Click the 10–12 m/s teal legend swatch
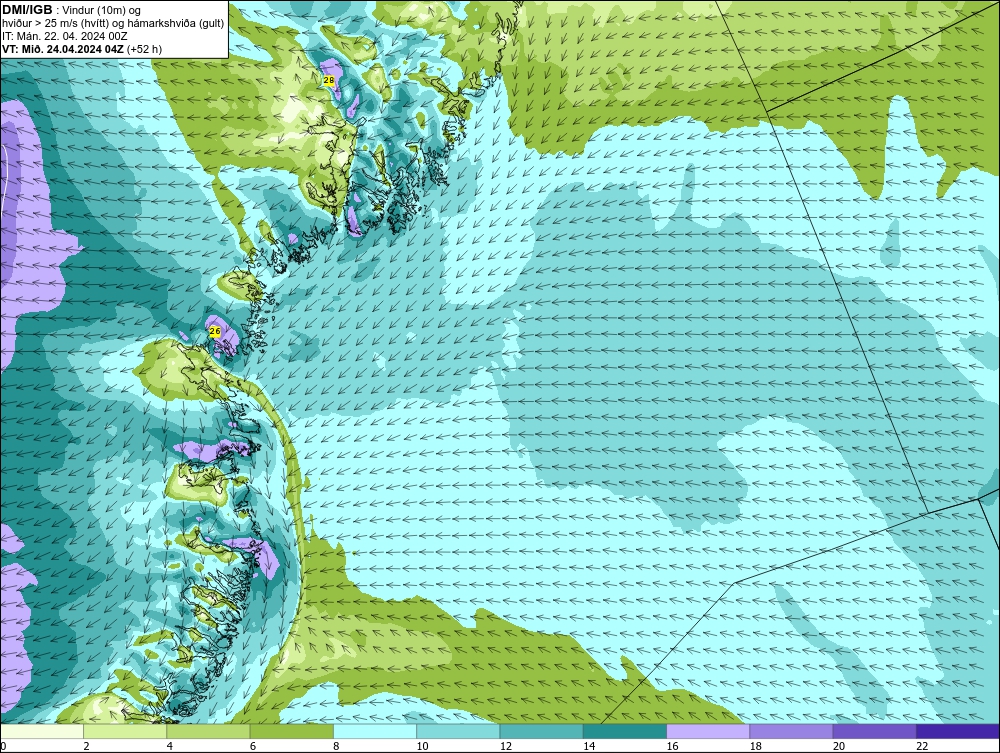The width and height of the screenshot is (1000, 753). point(458,731)
